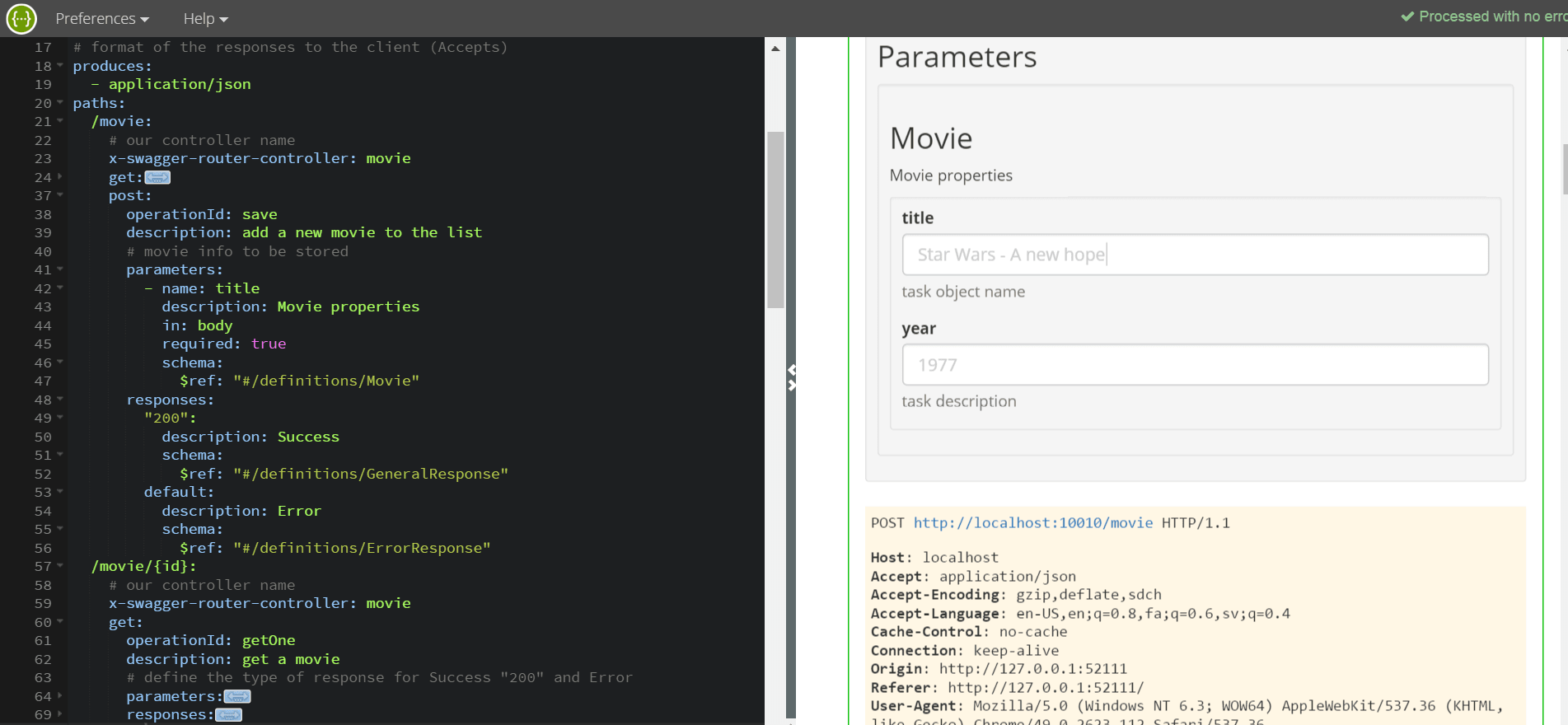This screenshot has width=1568, height=725.
Task: Click the description: add a new movie line
Action: tap(304, 232)
